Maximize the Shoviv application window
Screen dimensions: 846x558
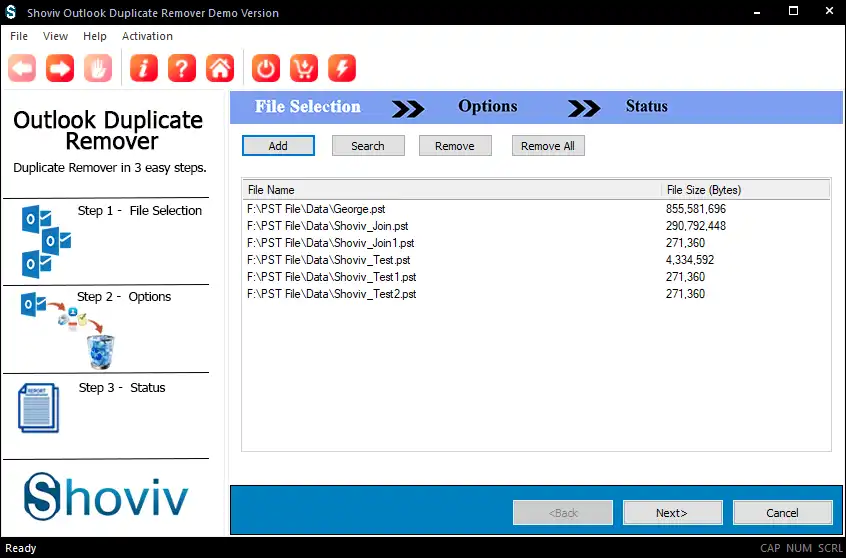click(793, 11)
